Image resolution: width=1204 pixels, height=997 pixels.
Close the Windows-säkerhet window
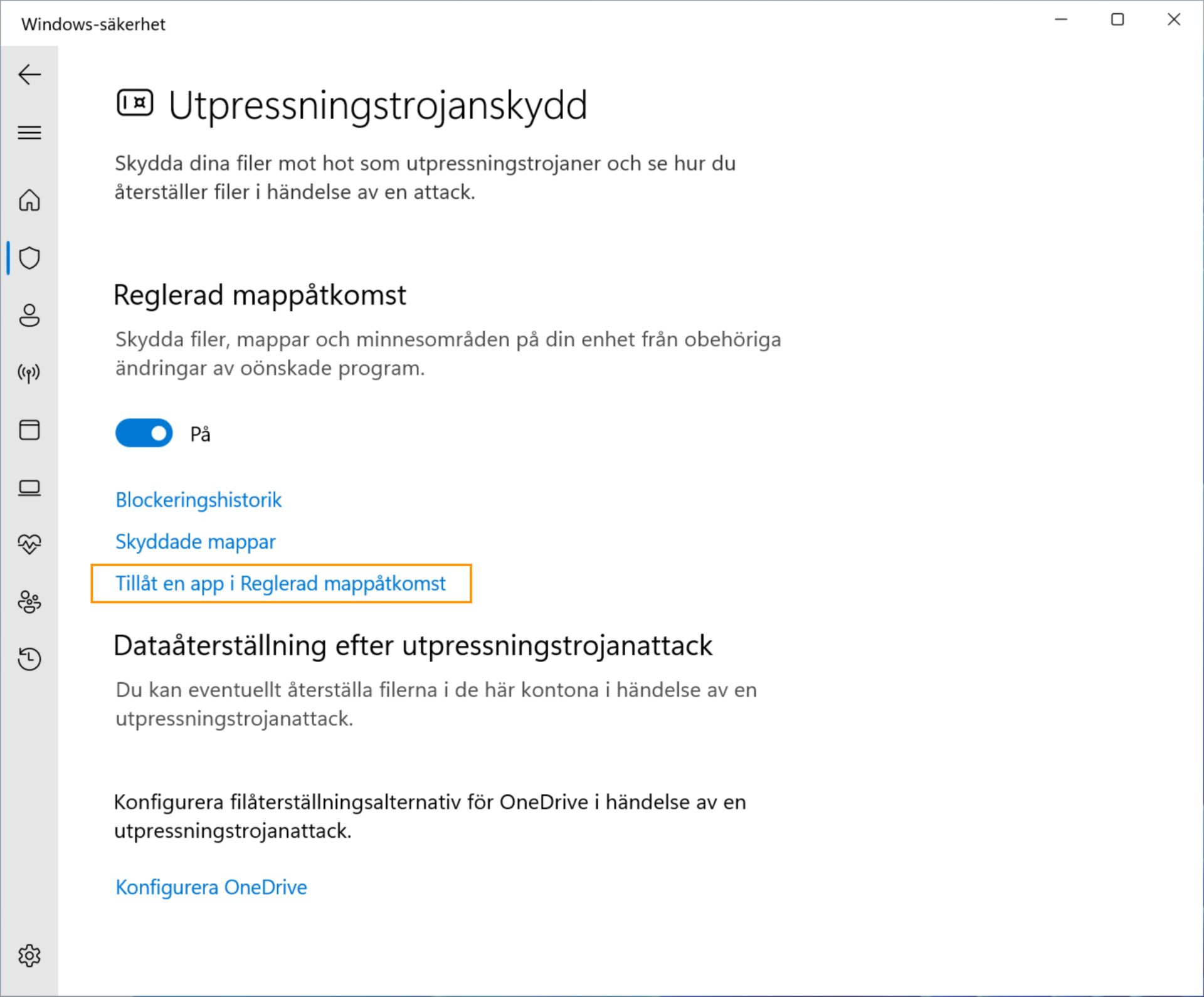click(x=1174, y=20)
